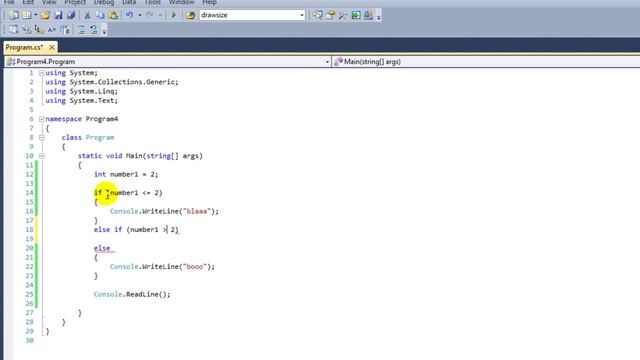The image size is (640, 360).
Task: Open the Add New Item dropdown arrow
Action: coord(36,16)
